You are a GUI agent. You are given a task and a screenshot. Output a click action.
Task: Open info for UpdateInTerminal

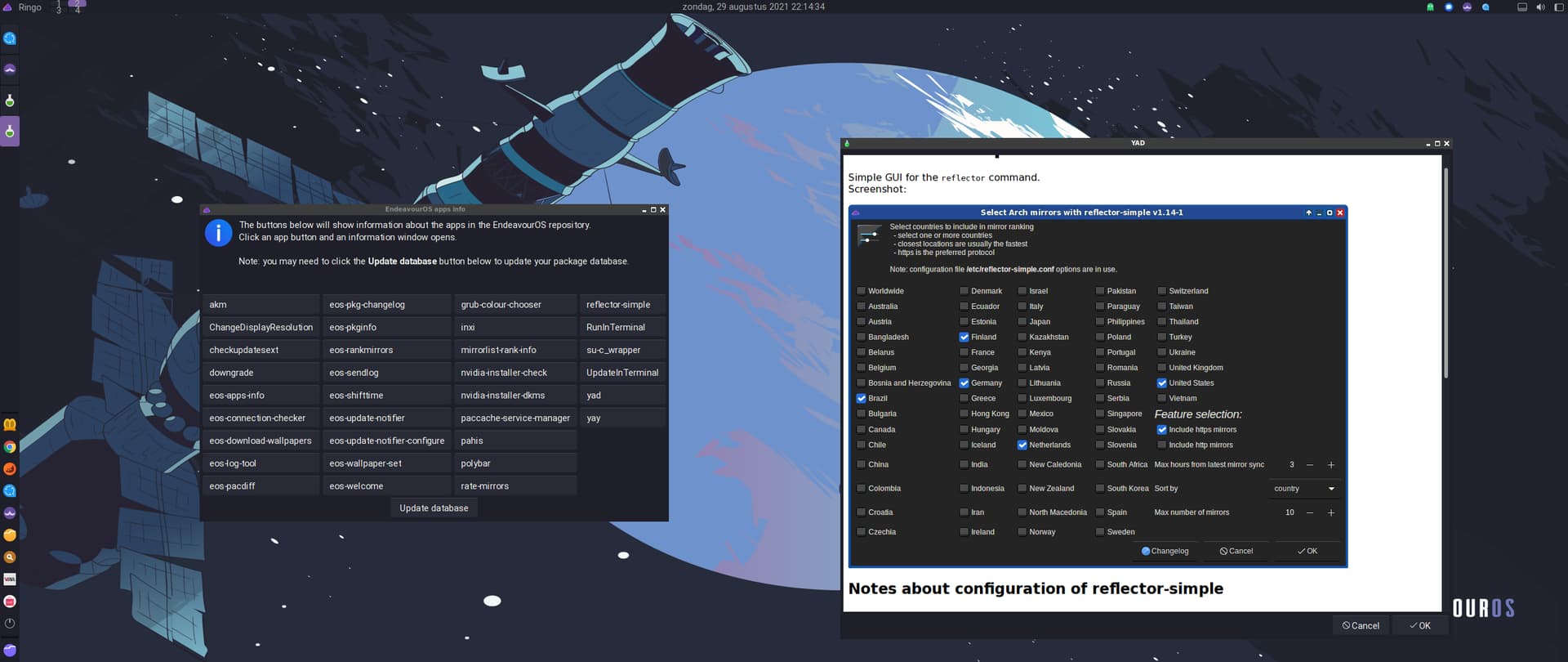(x=622, y=373)
